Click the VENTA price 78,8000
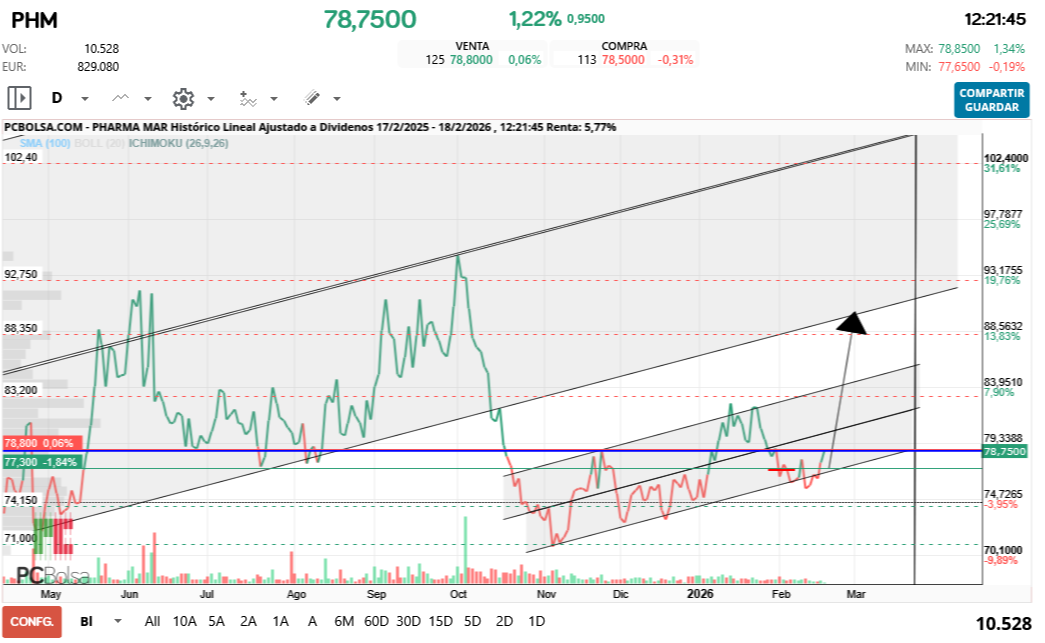The image size is (1045, 643). pyautogui.click(x=471, y=59)
